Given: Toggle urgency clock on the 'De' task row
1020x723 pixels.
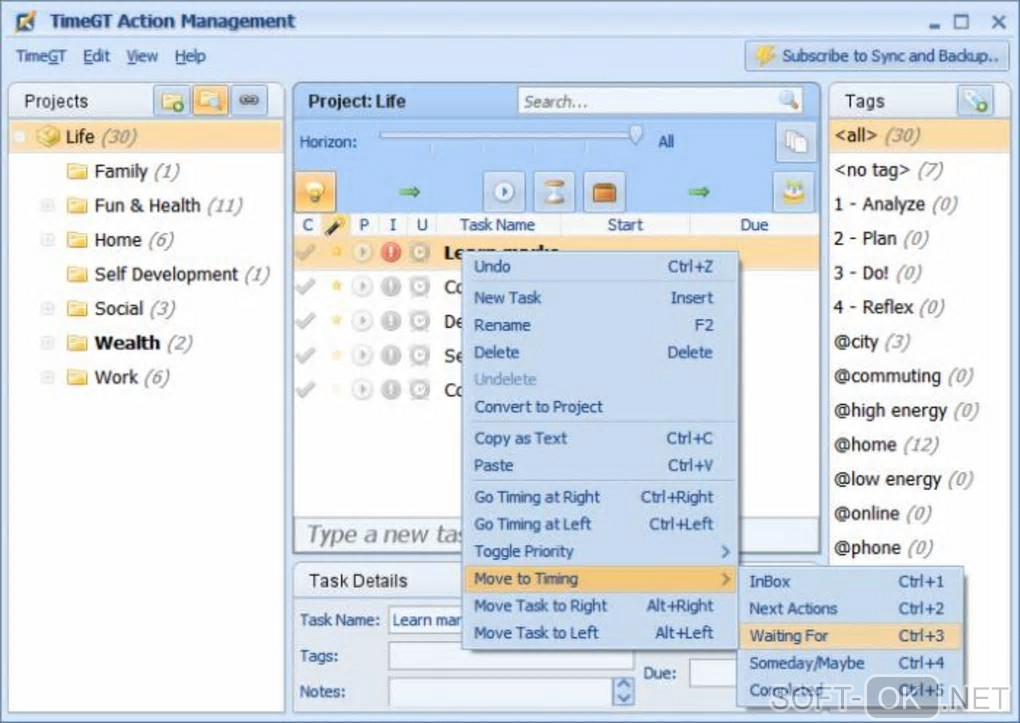Looking at the screenshot, I should [420, 321].
